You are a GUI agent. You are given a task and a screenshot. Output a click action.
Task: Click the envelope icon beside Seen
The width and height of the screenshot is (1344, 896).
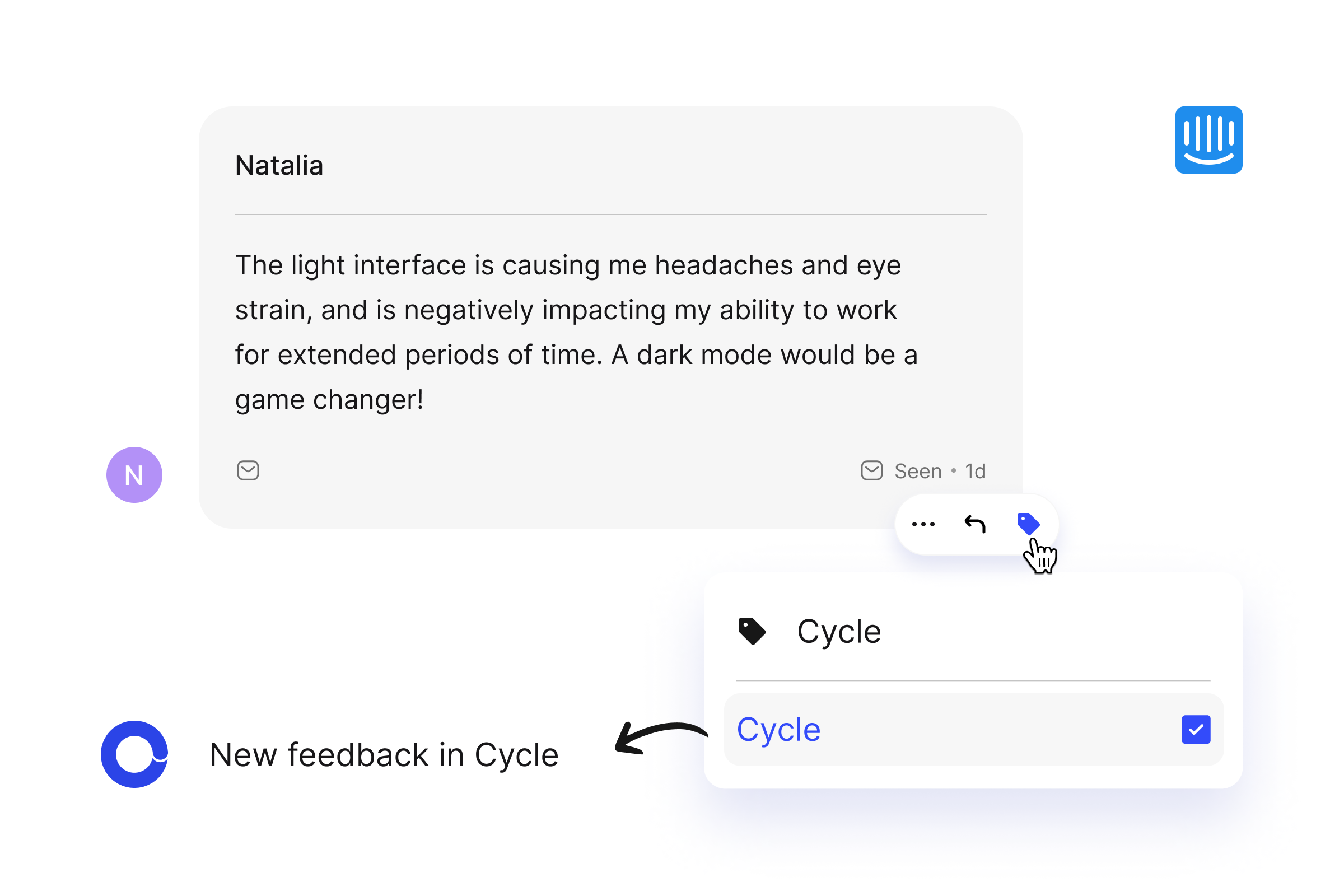872,471
